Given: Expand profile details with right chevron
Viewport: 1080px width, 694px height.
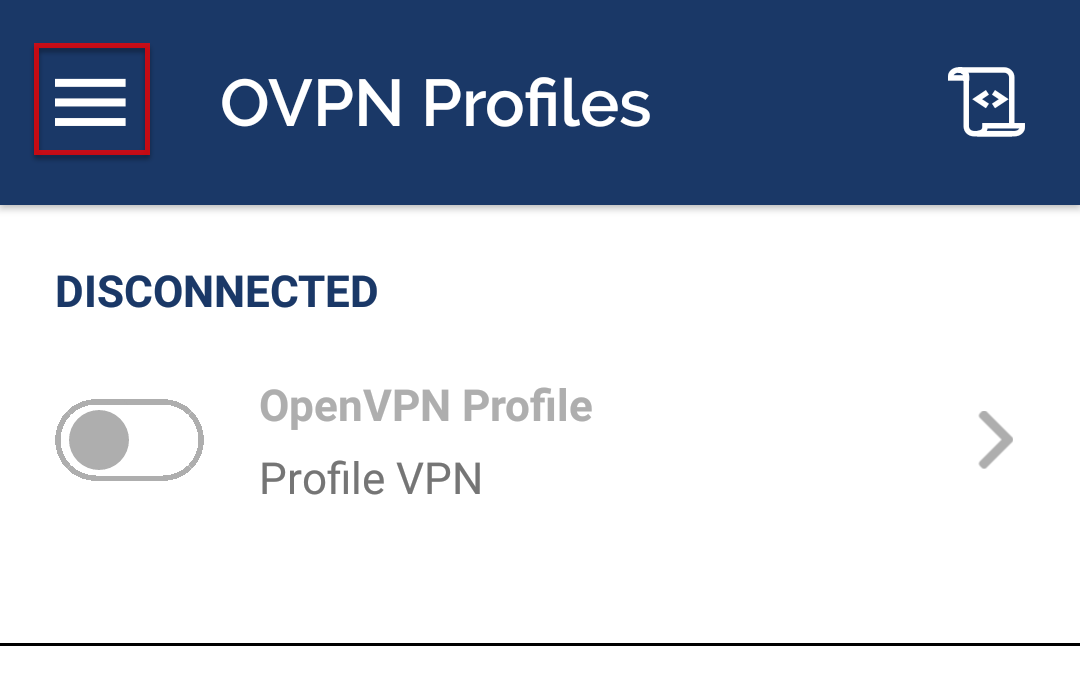Looking at the screenshot, I should click(x=994, y=441).
